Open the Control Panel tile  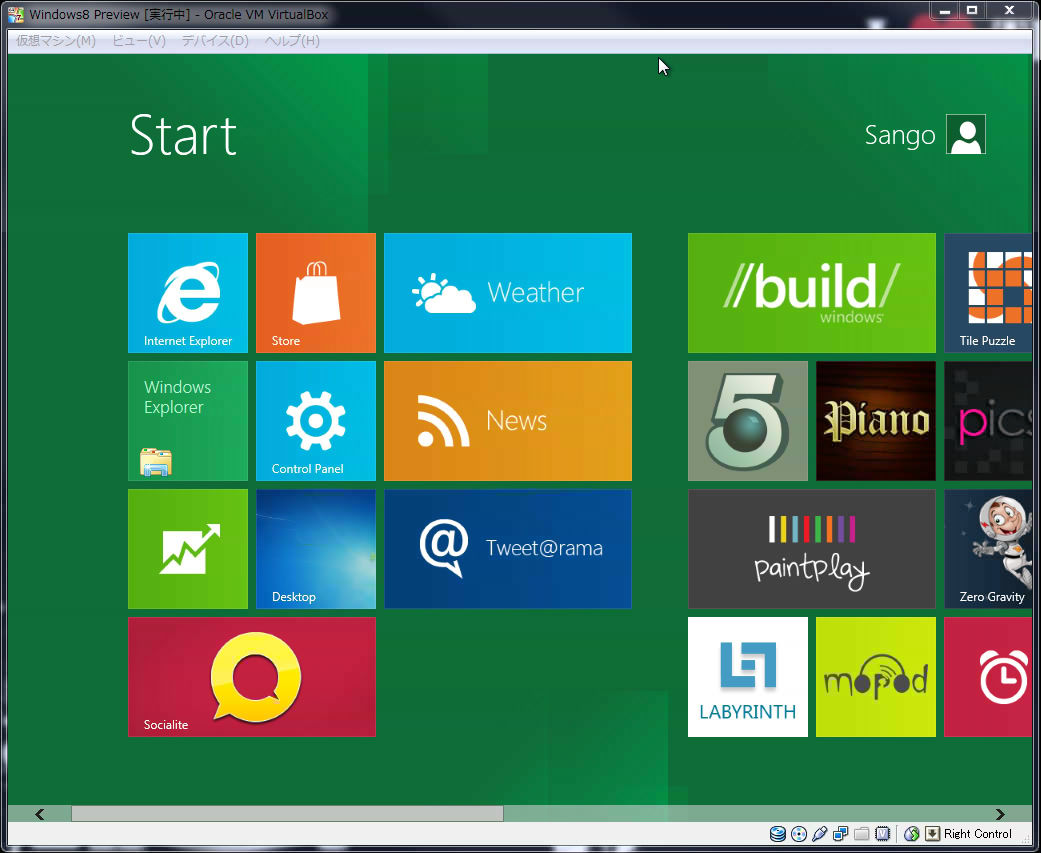(316, 421)
